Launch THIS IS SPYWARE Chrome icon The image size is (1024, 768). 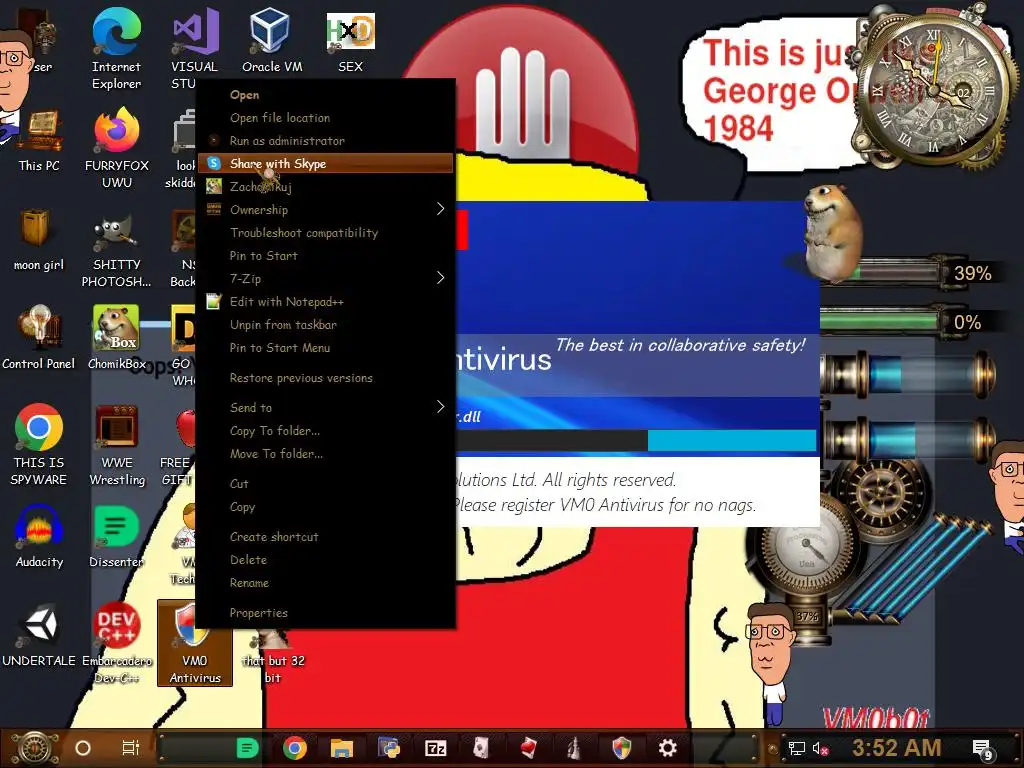point(39,445)
